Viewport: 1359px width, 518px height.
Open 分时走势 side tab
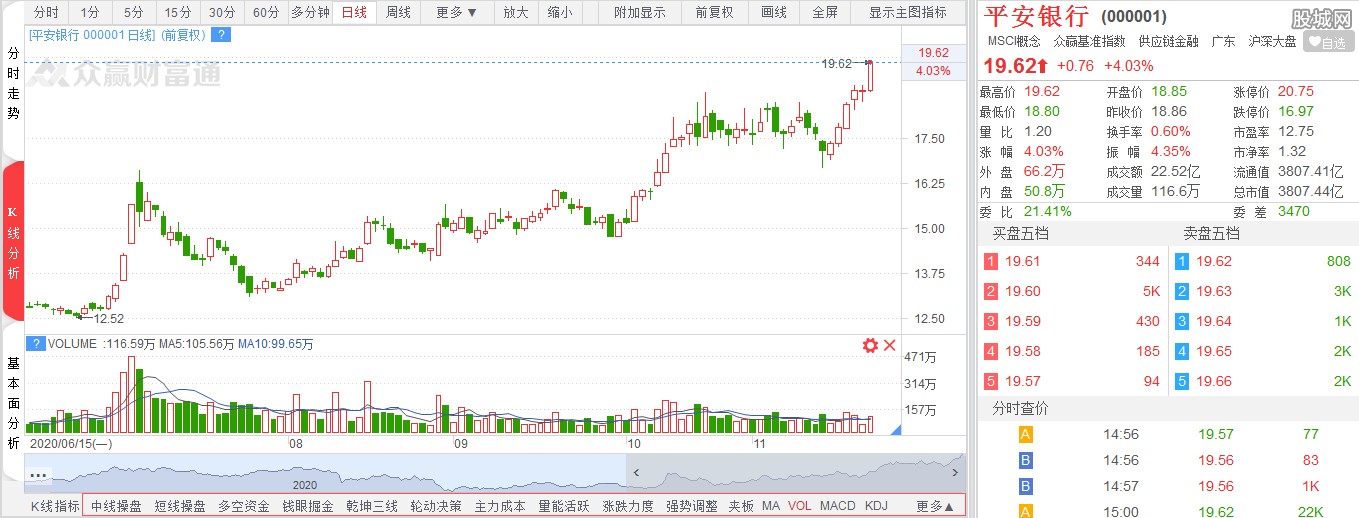coord(13,84)
